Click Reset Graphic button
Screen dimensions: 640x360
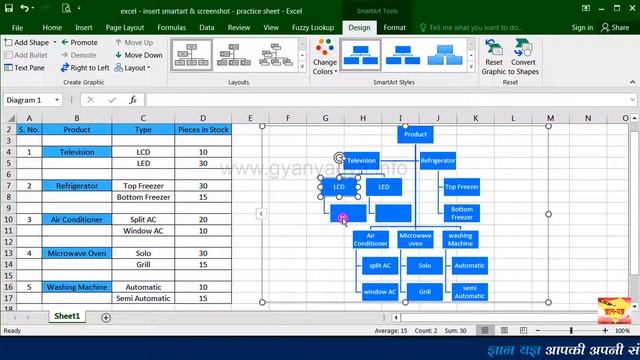tap(494, 57)
